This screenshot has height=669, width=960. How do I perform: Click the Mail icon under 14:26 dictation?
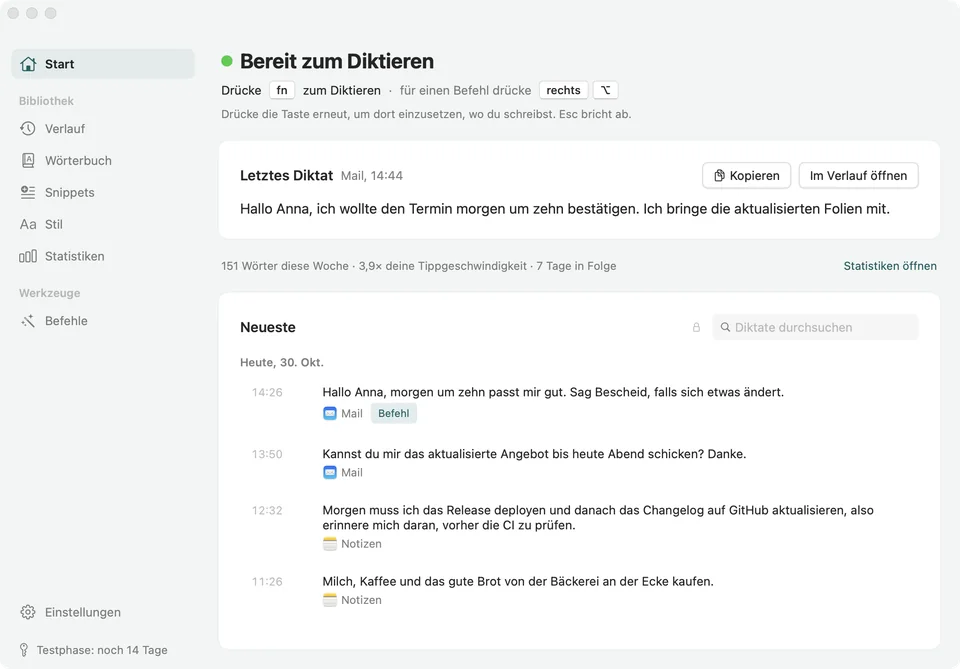[x=330, y=413]
